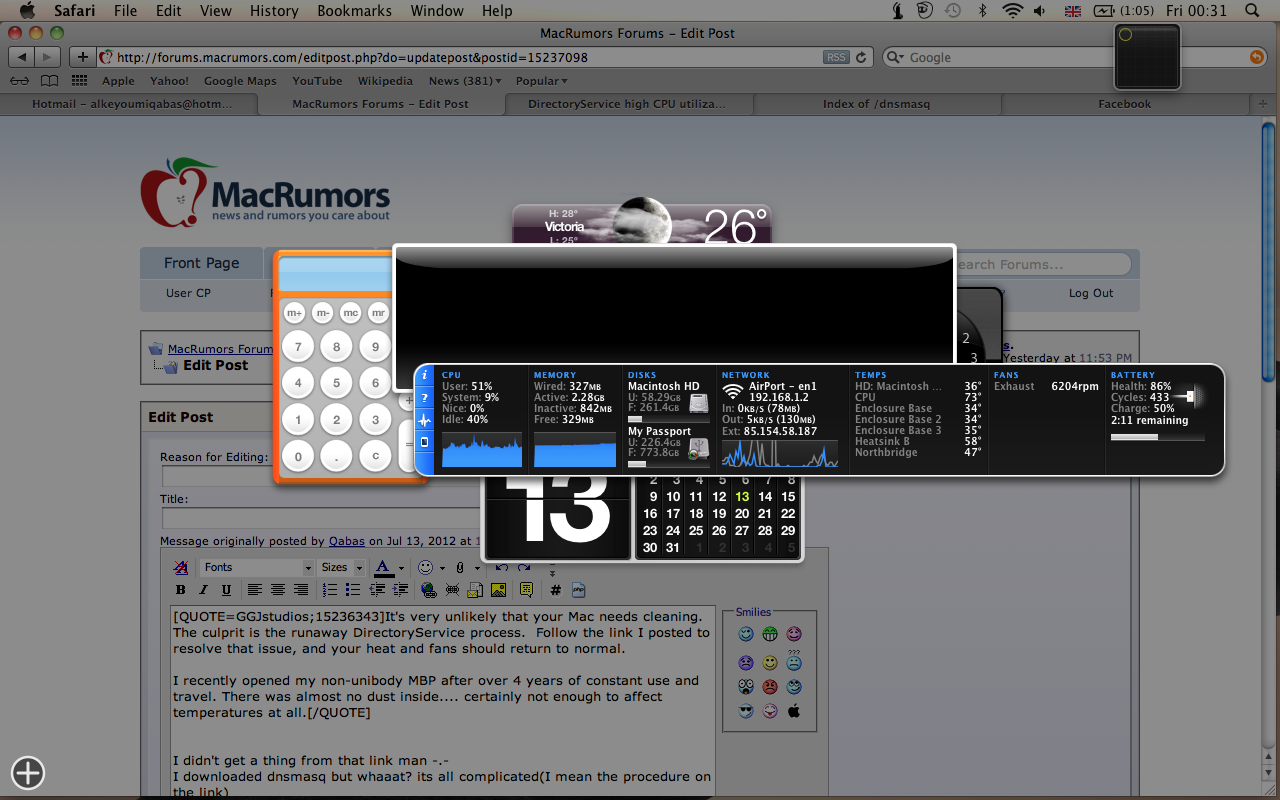Toggle italic formatting in post editor

pos(204,590)
